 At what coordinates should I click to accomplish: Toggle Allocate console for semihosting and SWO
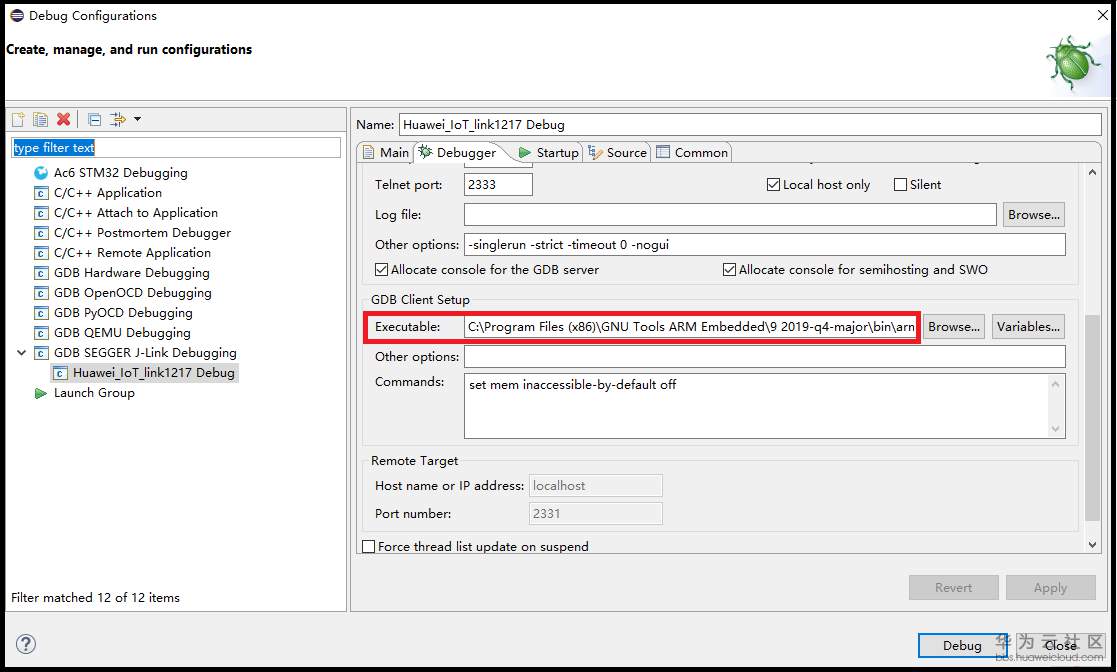[x=729, y=269]
